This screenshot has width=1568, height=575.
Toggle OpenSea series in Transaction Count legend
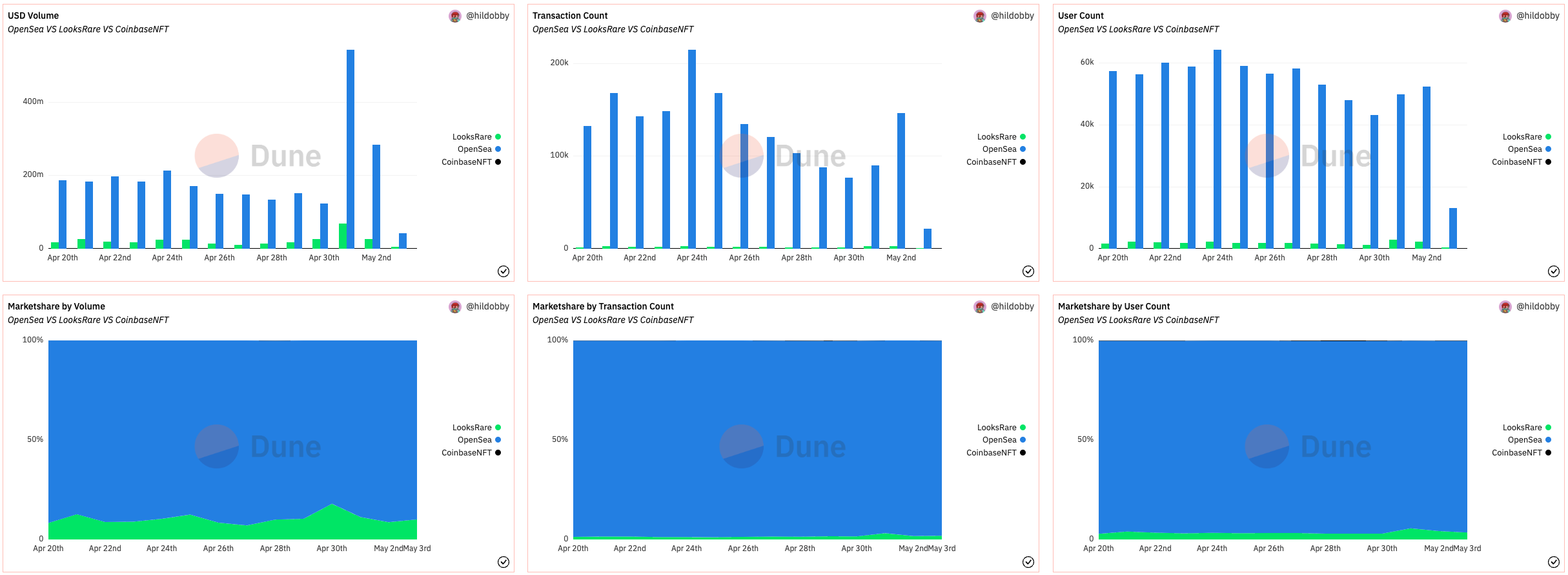coord(1004,149)
